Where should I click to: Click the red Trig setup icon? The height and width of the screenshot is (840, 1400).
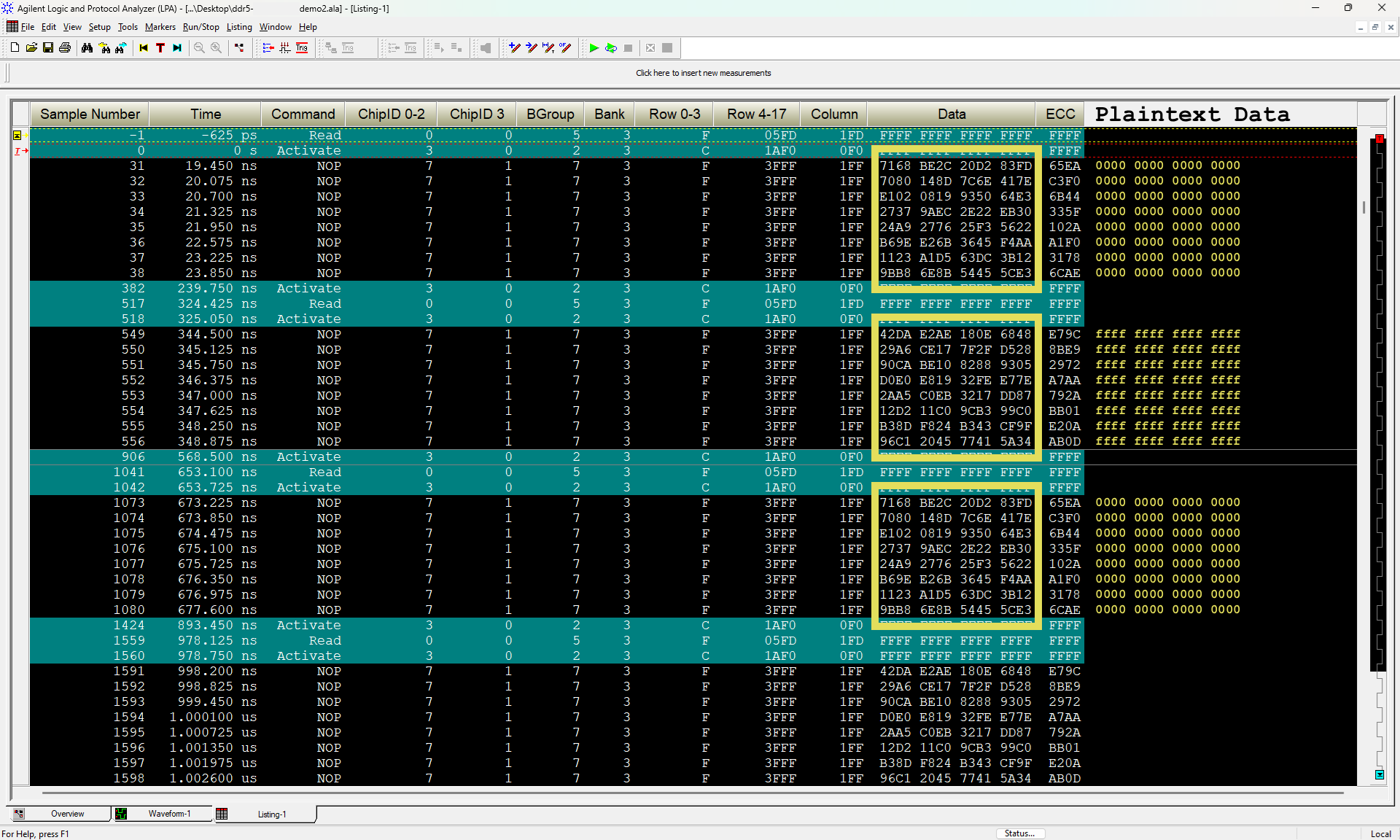tap(302, 48)
